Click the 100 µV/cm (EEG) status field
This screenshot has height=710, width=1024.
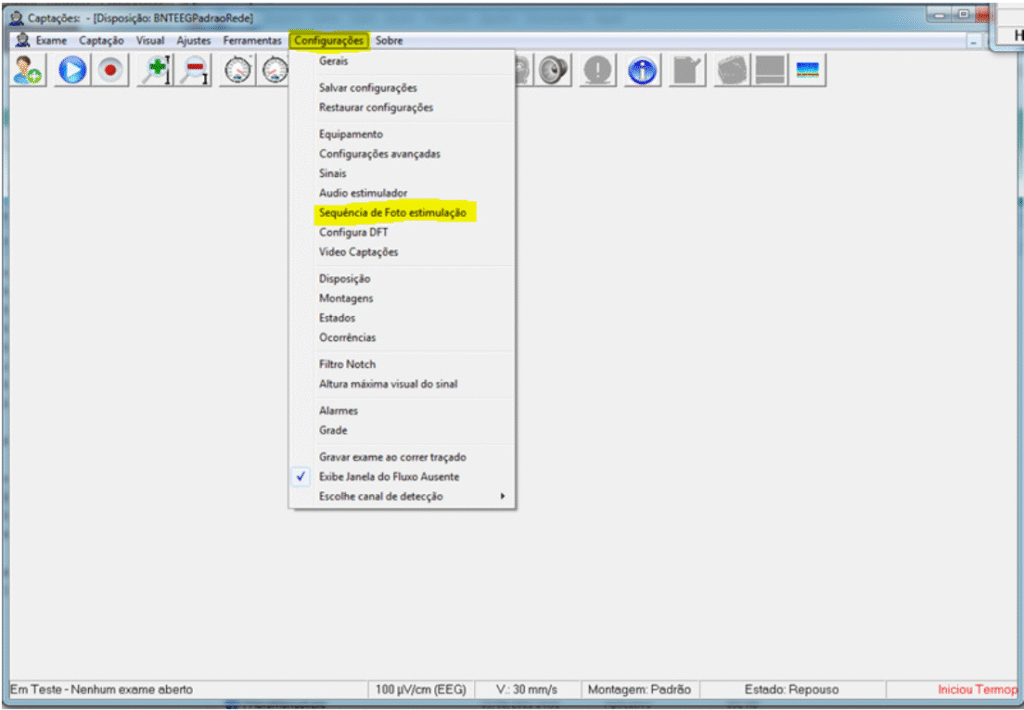click(426, 690)
